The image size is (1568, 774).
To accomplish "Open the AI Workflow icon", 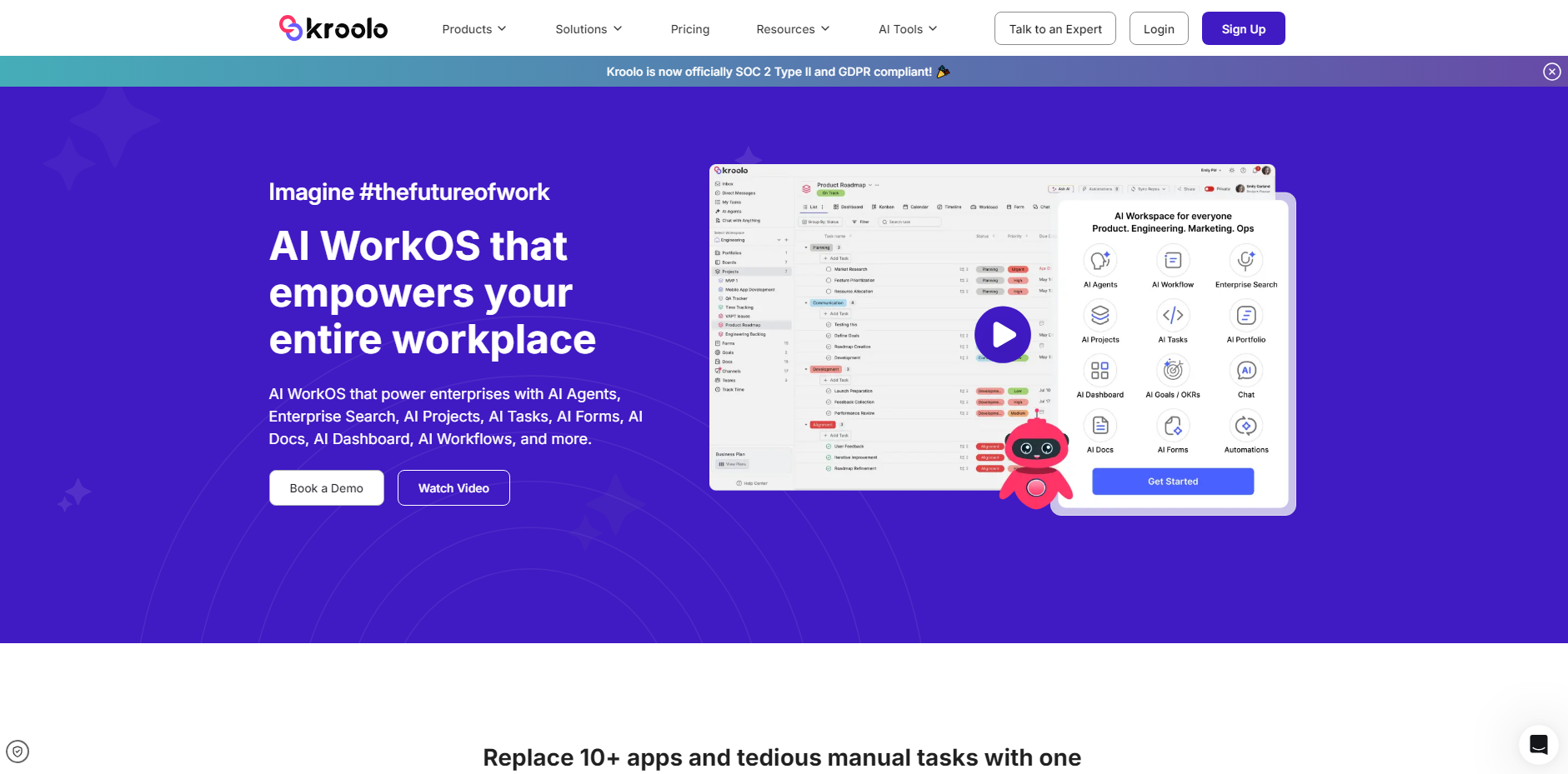I will (1172, 261).
